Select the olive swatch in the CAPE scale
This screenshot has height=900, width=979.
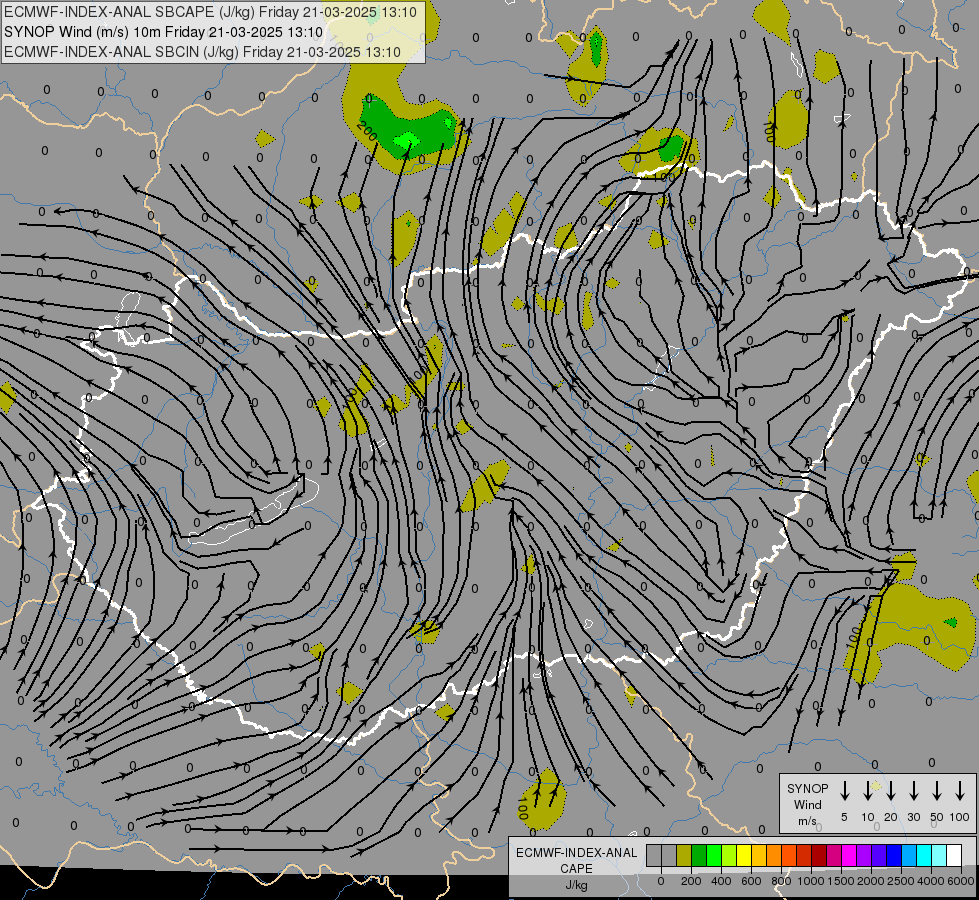click(x=684, y=856)
